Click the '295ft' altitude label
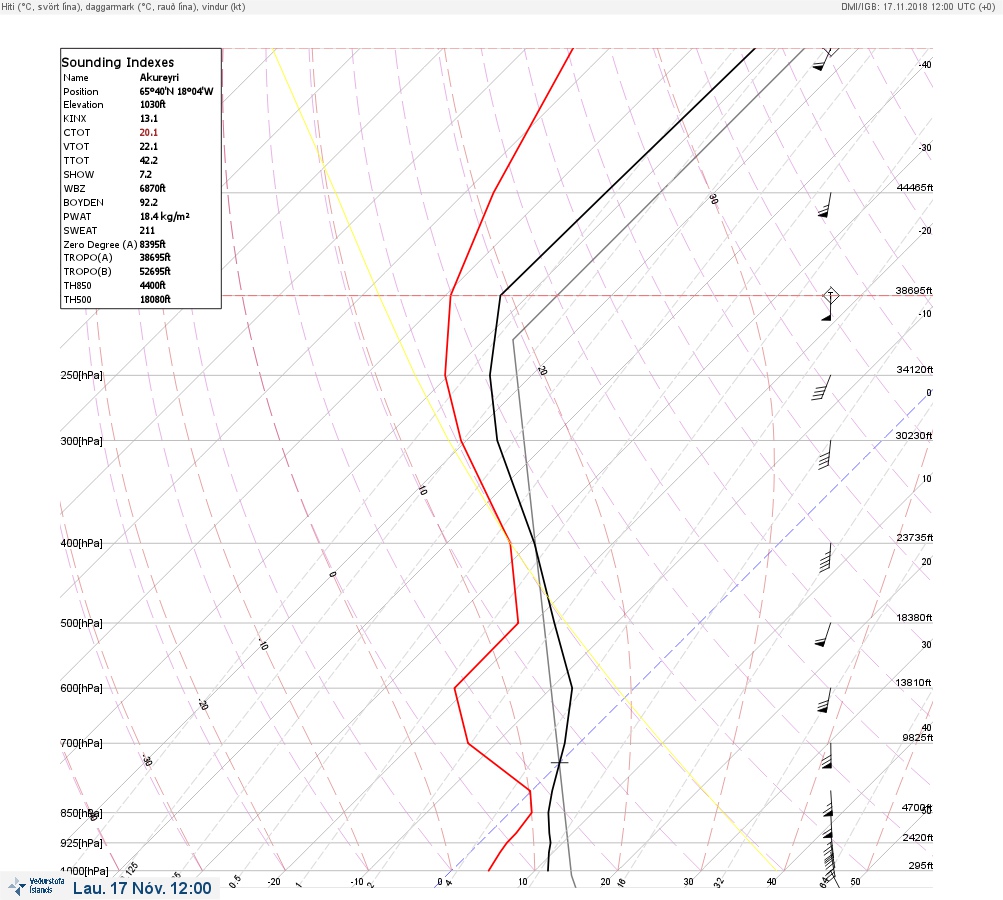This screenshot has height=900, width=1003. click(x=920, y=865)
